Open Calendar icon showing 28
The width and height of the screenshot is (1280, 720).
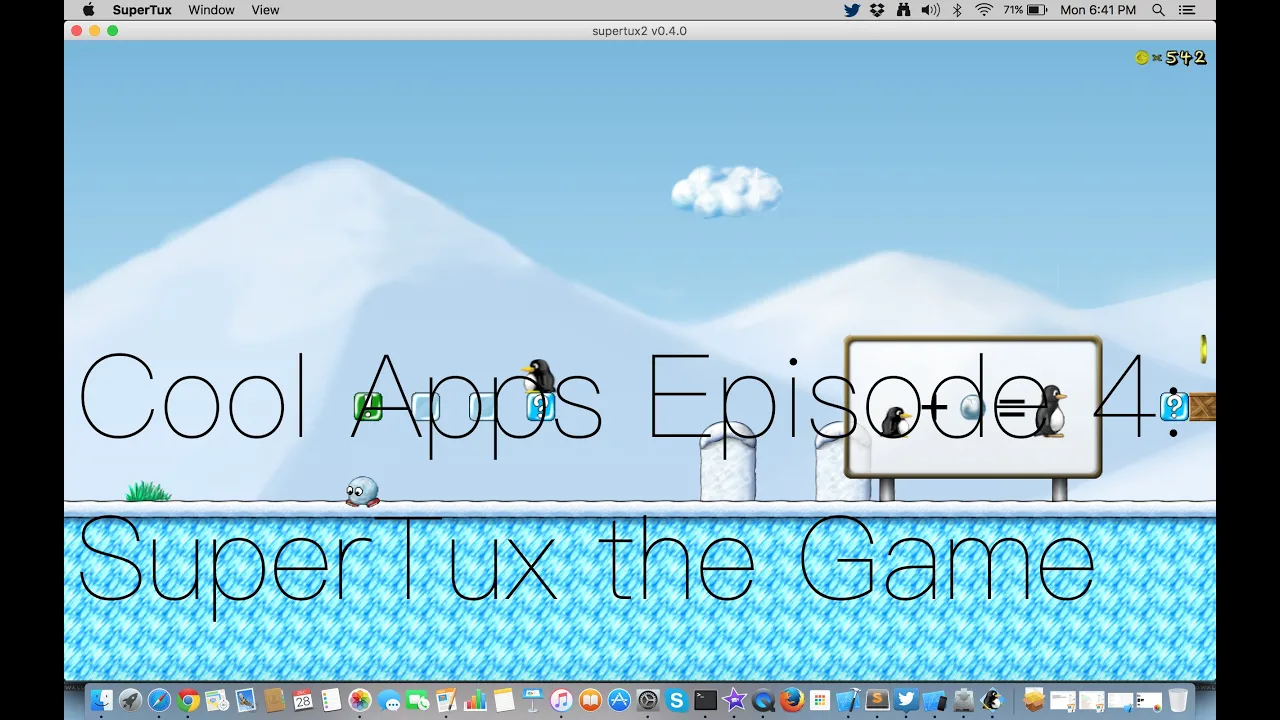click(x=303, y=700)
